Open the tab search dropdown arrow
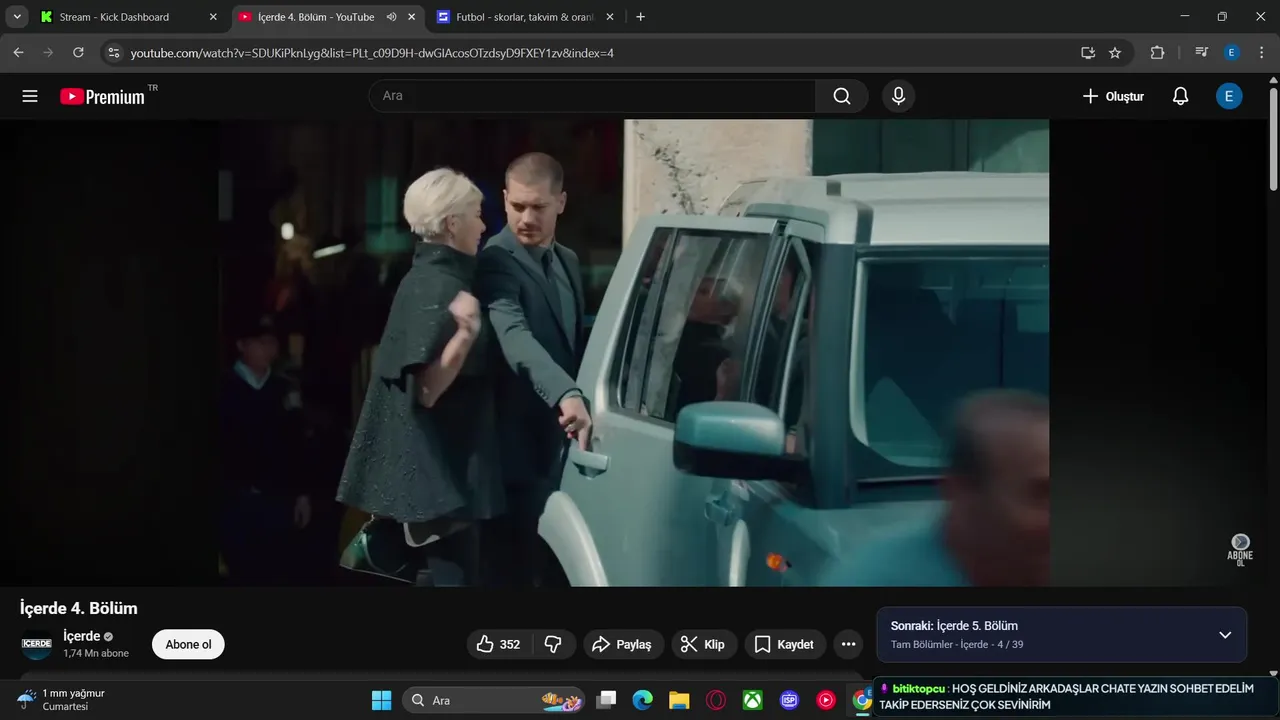Viewport: 1280px width, 720px height. click(17, 17)
